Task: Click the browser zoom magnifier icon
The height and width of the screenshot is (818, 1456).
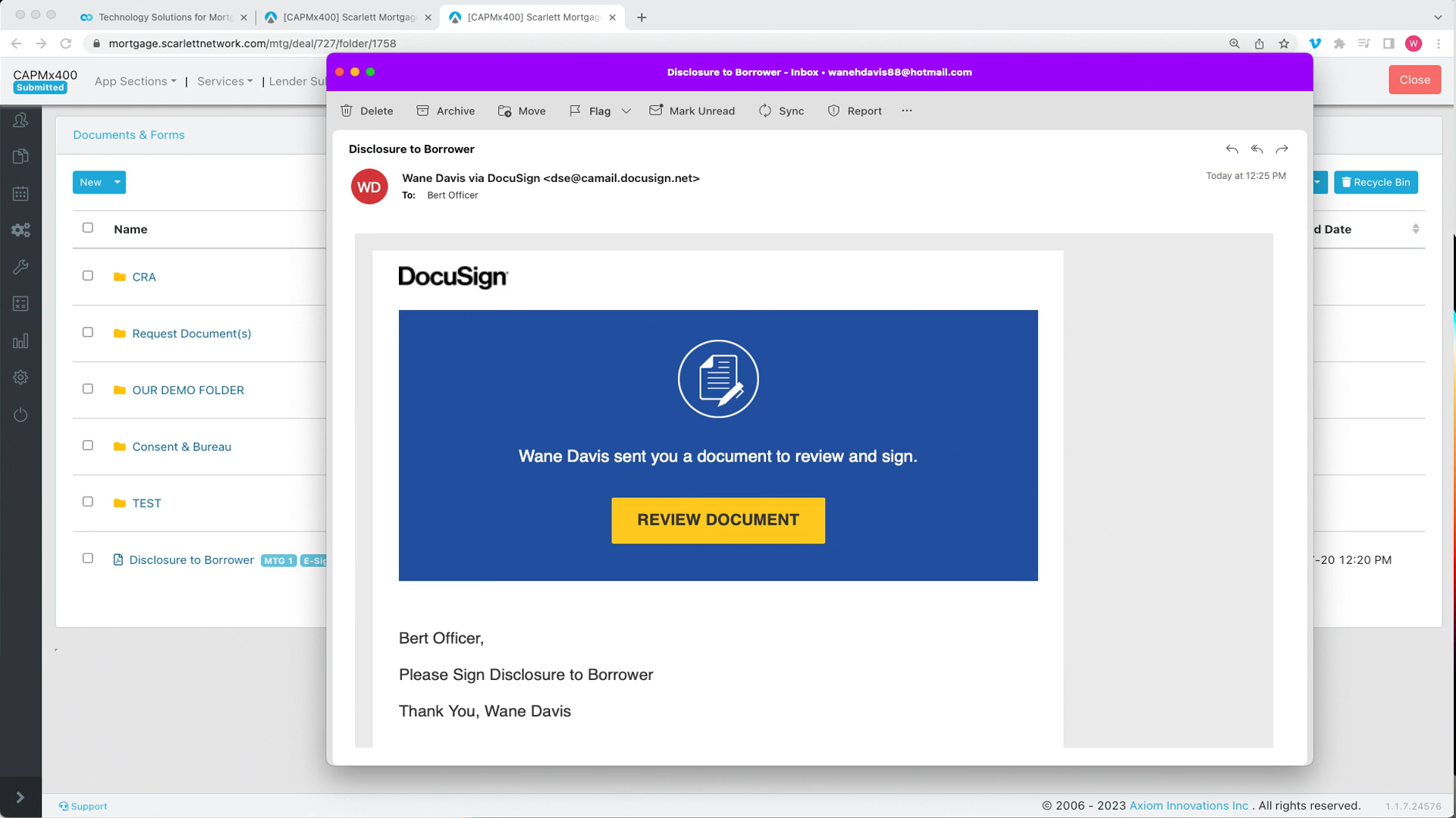Action: [x=1234, y=43]
